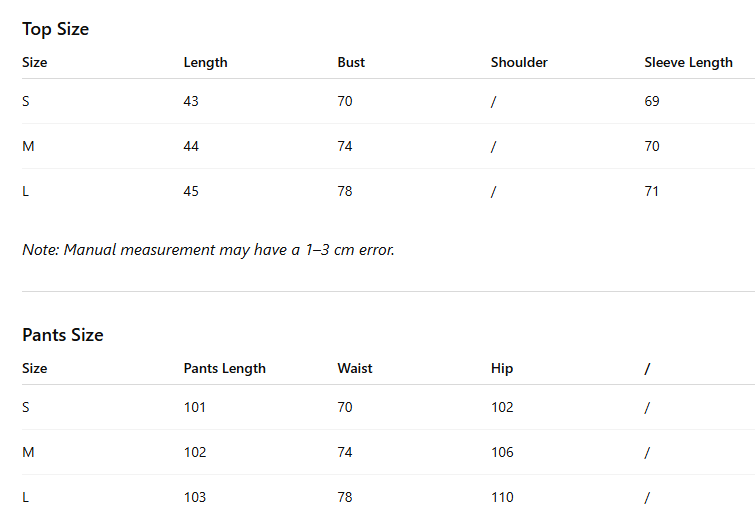Click the Bust column header
Viewport: 755px width, 528px height.
[x=351, y=62]
